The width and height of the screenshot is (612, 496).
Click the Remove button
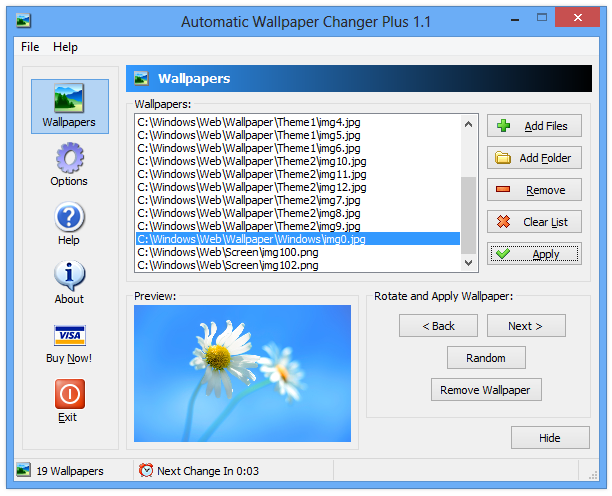pyautogui.click(x=534, y=190)
